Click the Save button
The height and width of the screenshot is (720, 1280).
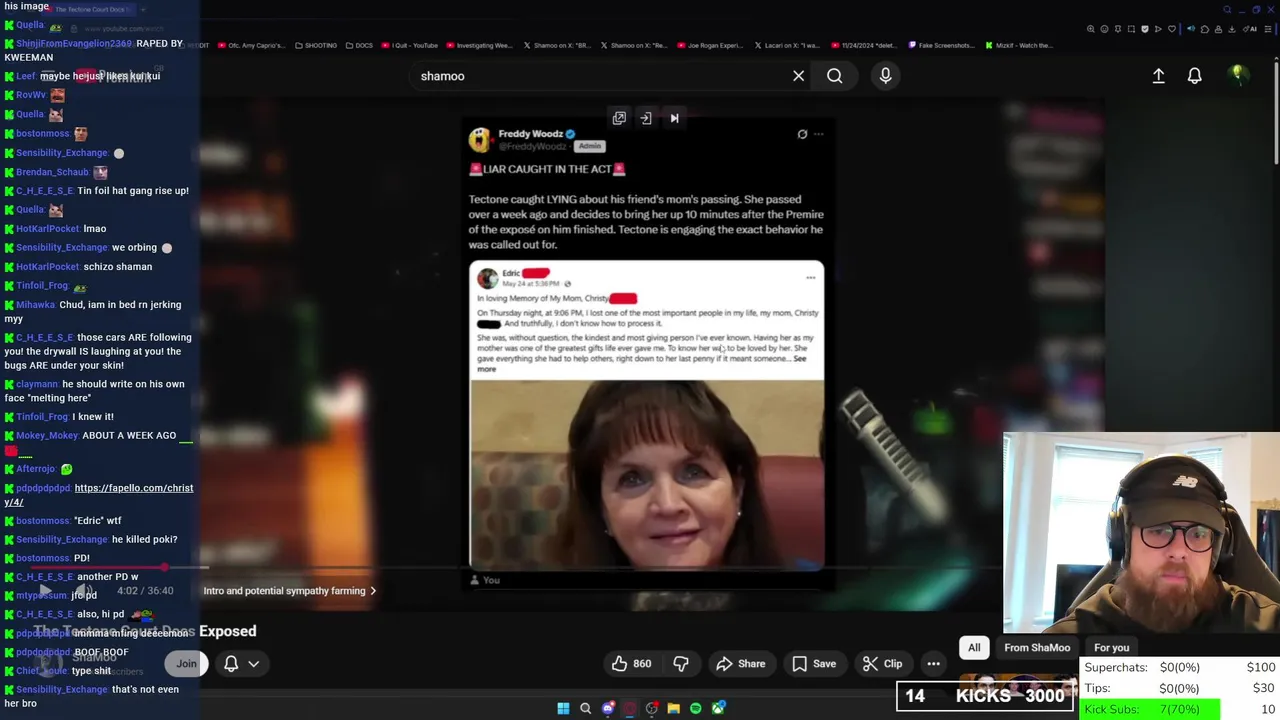[814, 663]
